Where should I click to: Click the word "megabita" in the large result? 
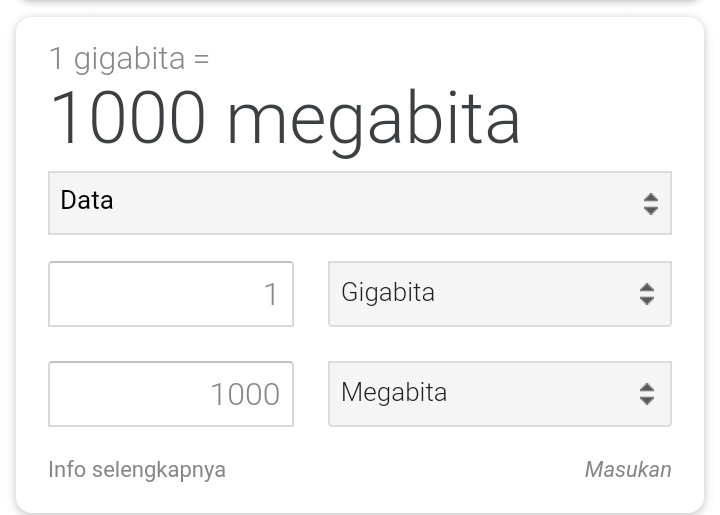click(374, 120)
